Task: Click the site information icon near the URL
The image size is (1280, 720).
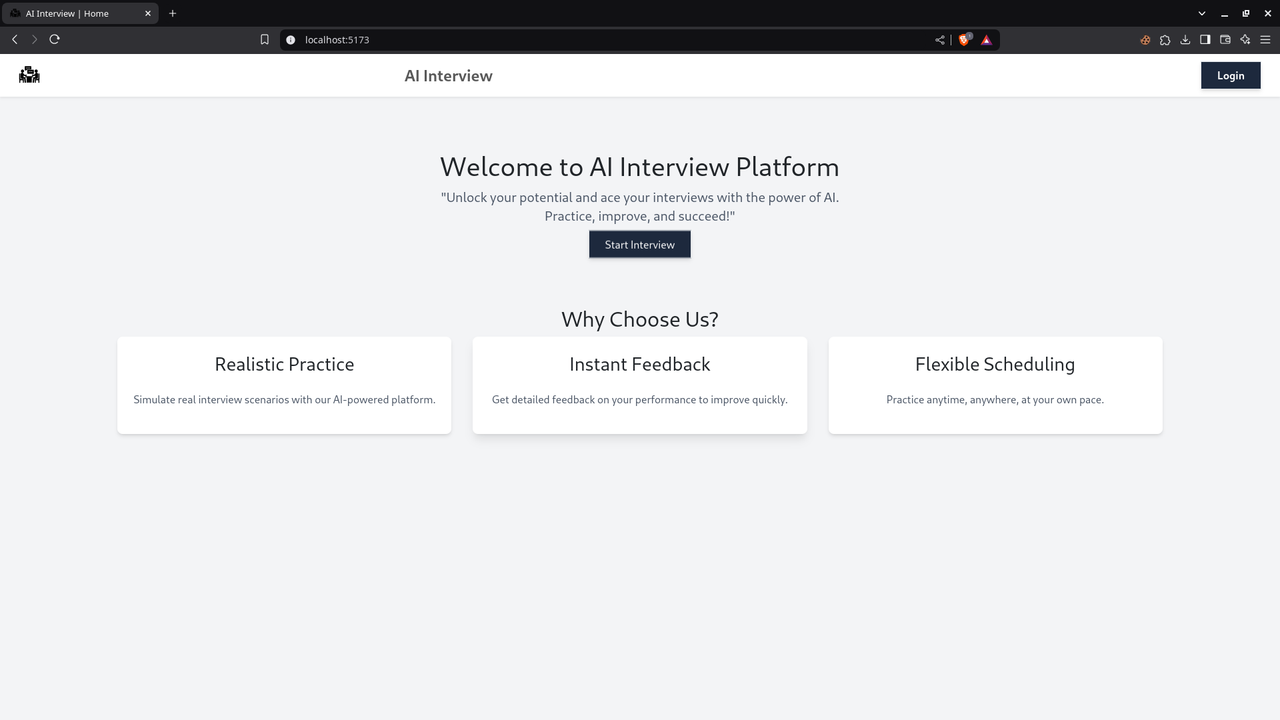Action: click(290, 40)
